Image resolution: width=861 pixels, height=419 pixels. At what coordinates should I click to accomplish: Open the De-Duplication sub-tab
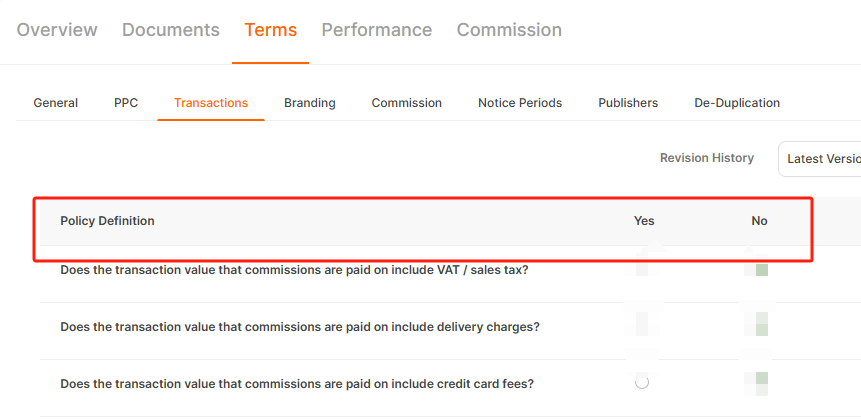(737, 103)
